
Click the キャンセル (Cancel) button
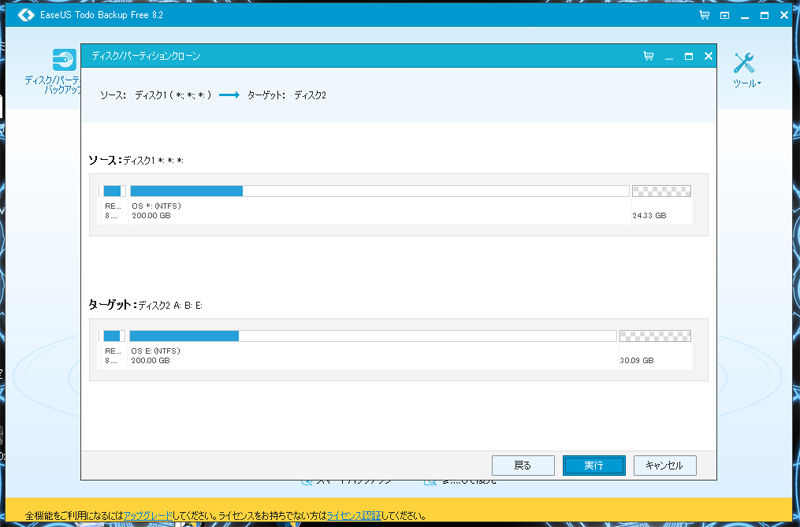tap(665, 465)
